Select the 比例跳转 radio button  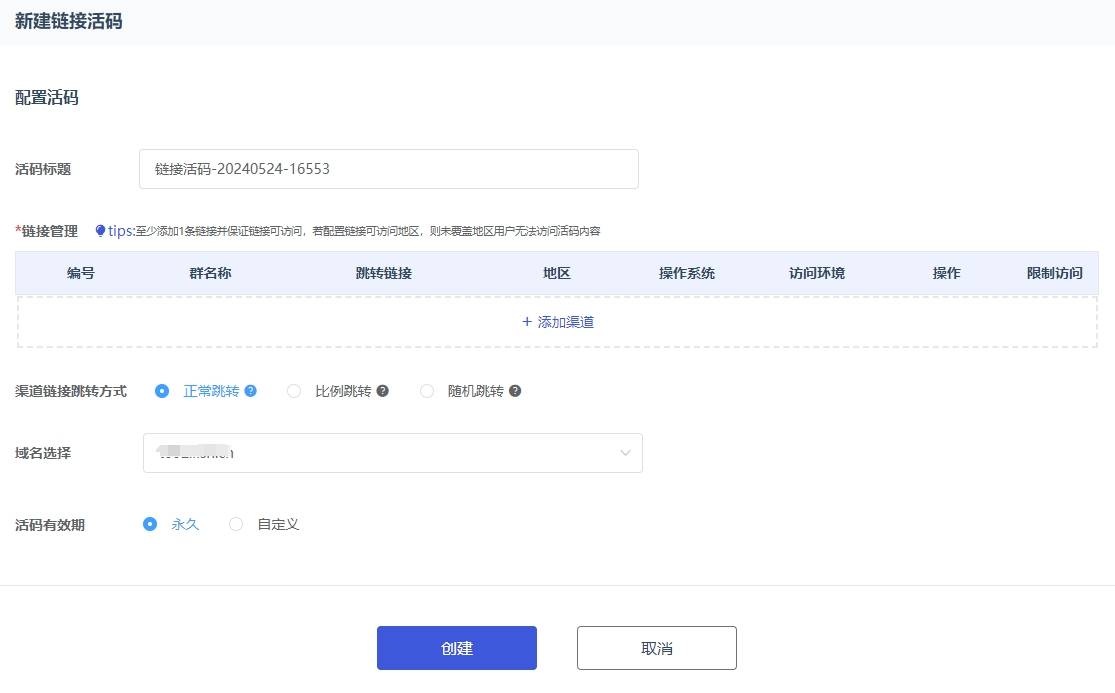point(294,391)
